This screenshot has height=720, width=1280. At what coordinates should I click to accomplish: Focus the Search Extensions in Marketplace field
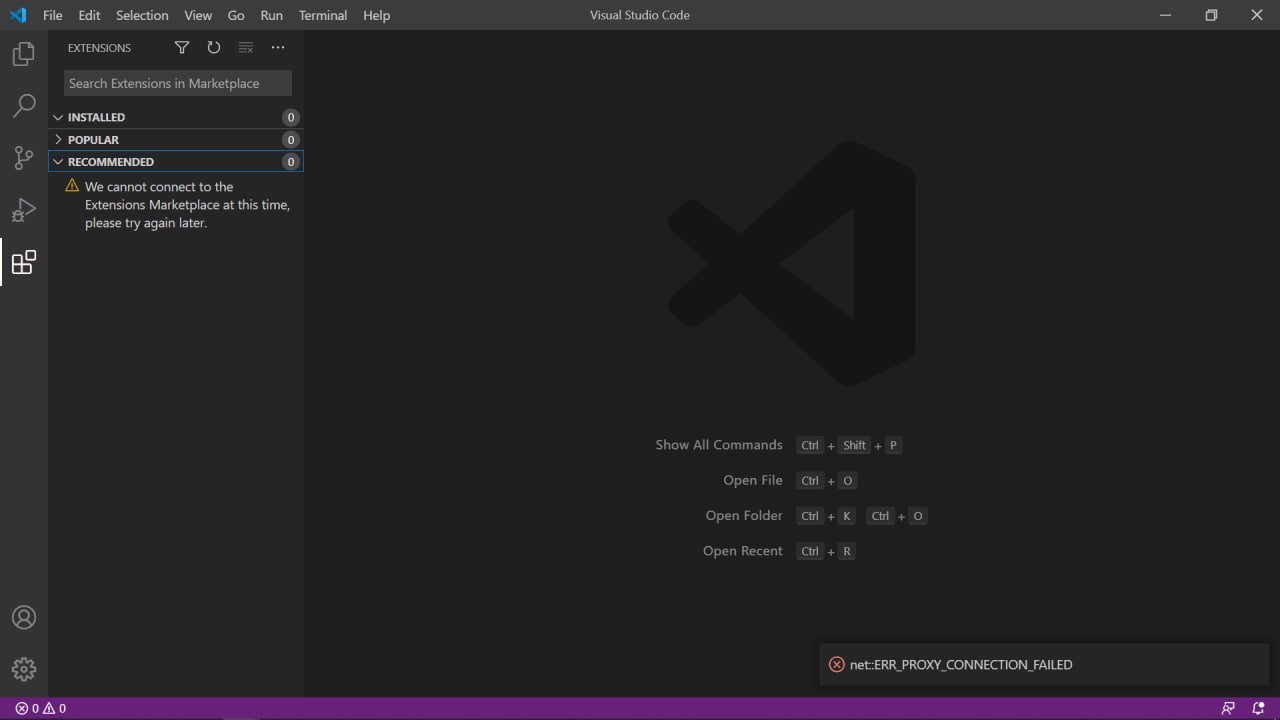click(x=178, y=83)
